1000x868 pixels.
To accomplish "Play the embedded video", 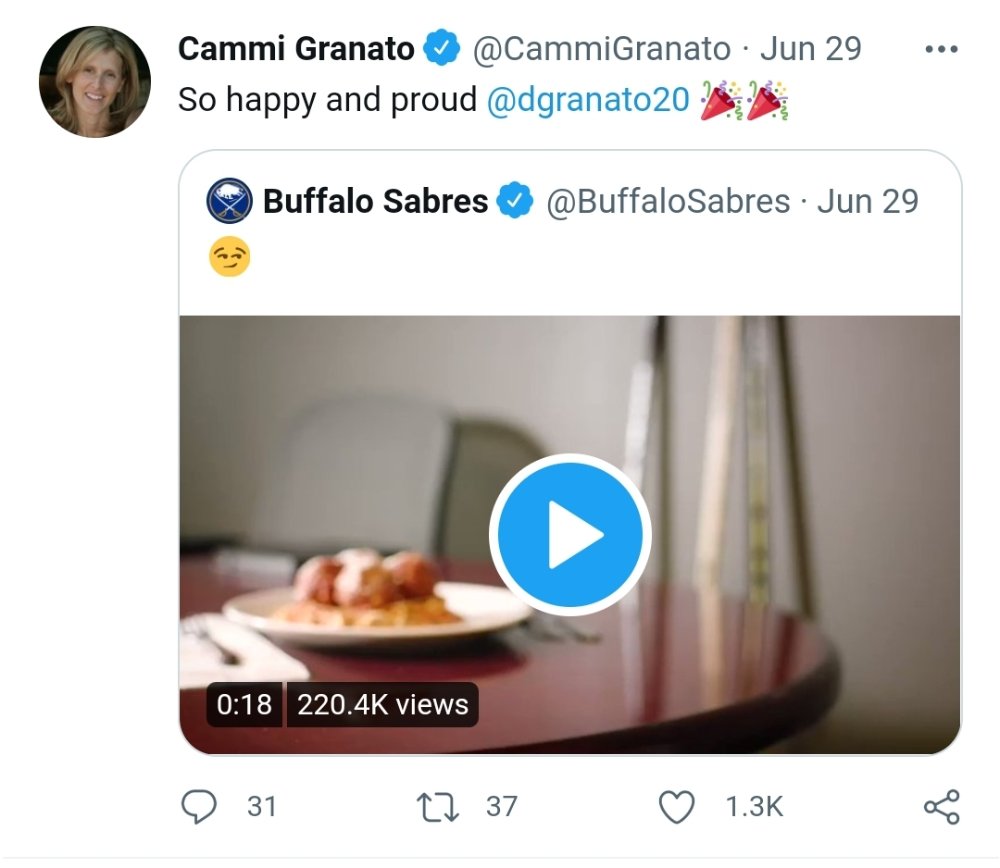I will click(x=570, y=534).
